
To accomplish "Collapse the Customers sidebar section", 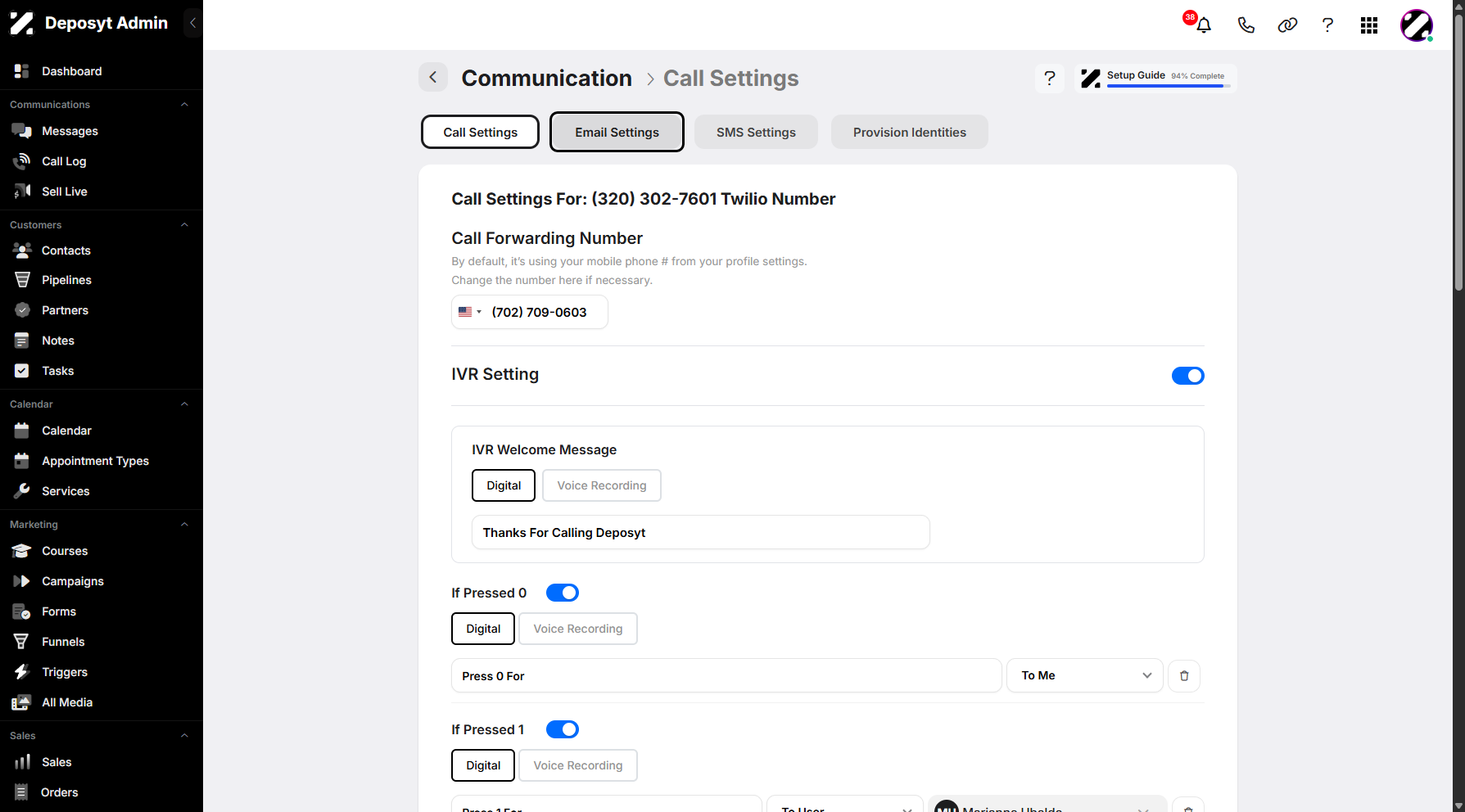I will coord(184,225).
